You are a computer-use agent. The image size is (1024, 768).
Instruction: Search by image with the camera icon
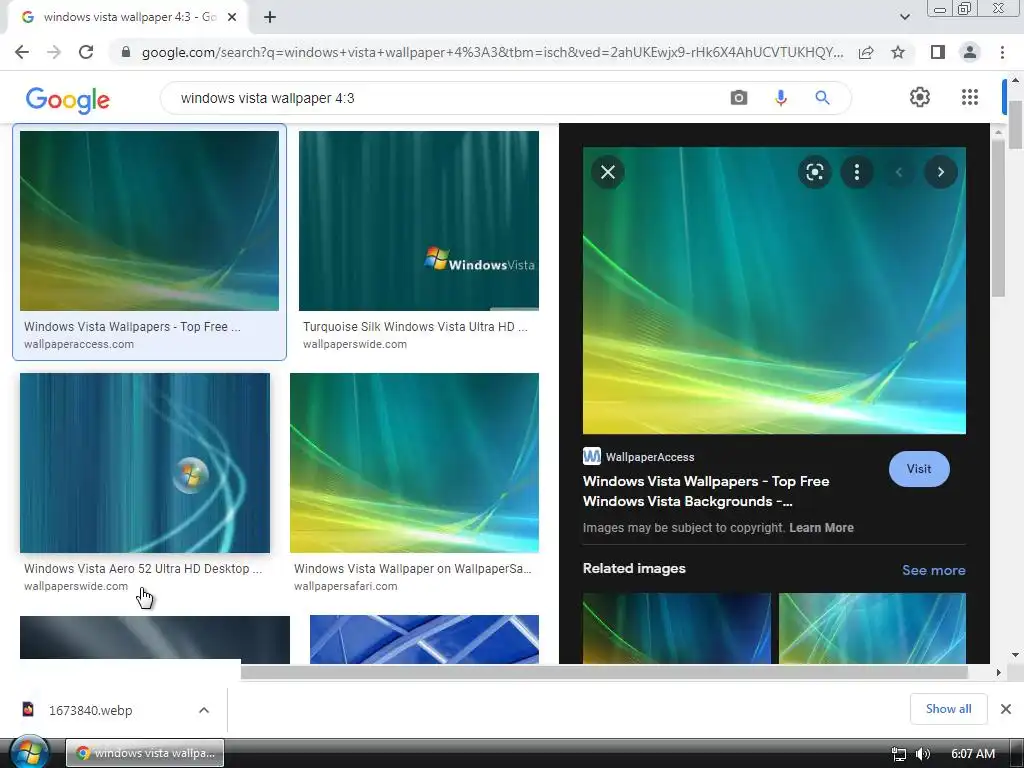click(x=739, y=98)
